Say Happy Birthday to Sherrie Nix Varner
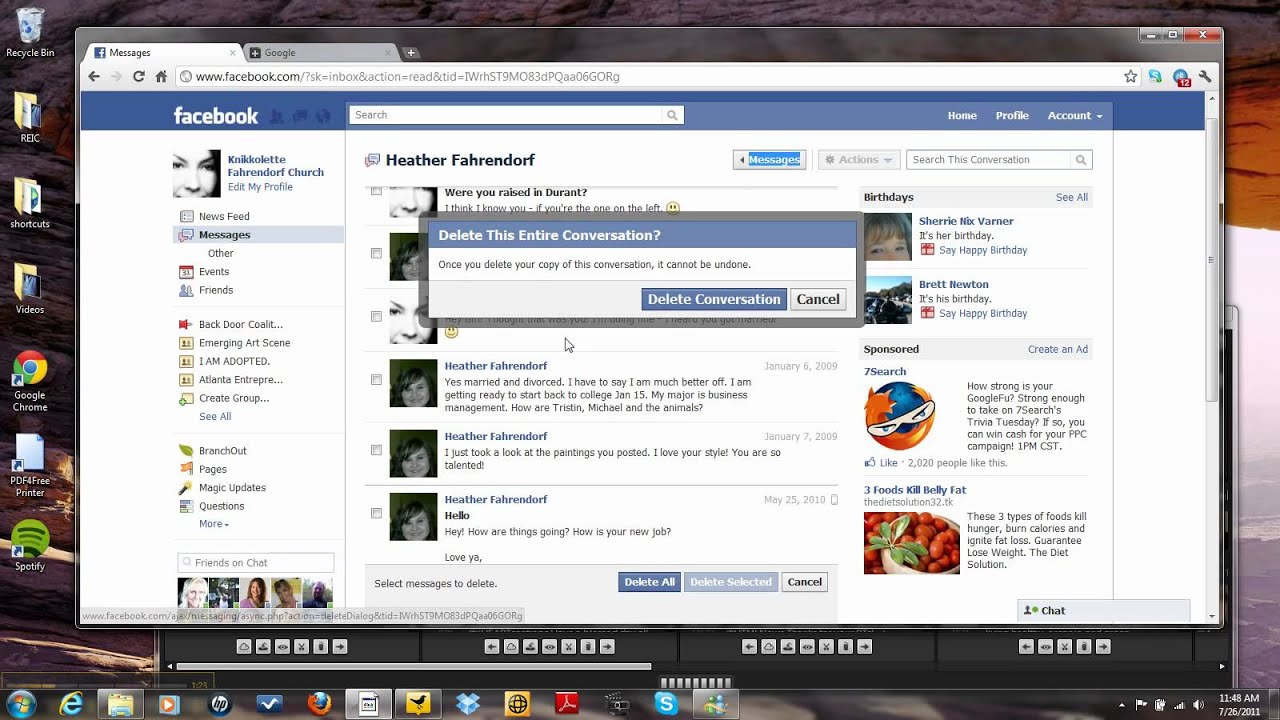 983,250
